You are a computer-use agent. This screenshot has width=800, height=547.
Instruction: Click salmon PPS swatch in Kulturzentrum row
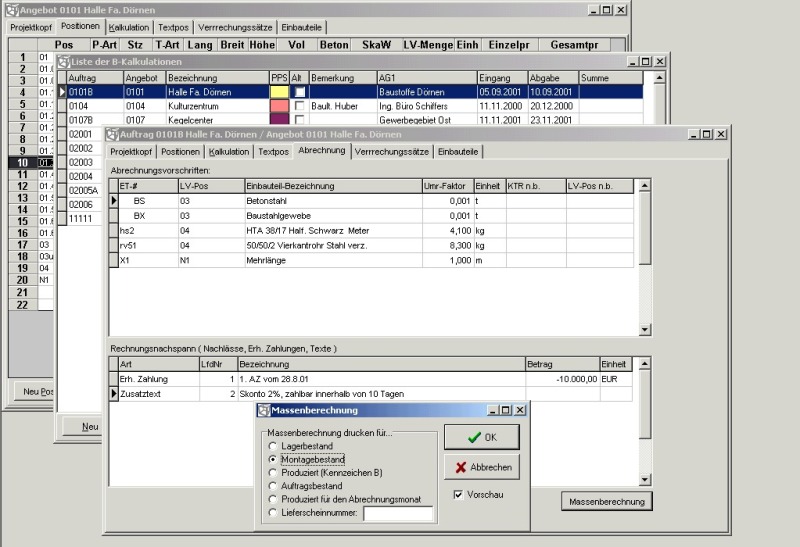[280, 106]
